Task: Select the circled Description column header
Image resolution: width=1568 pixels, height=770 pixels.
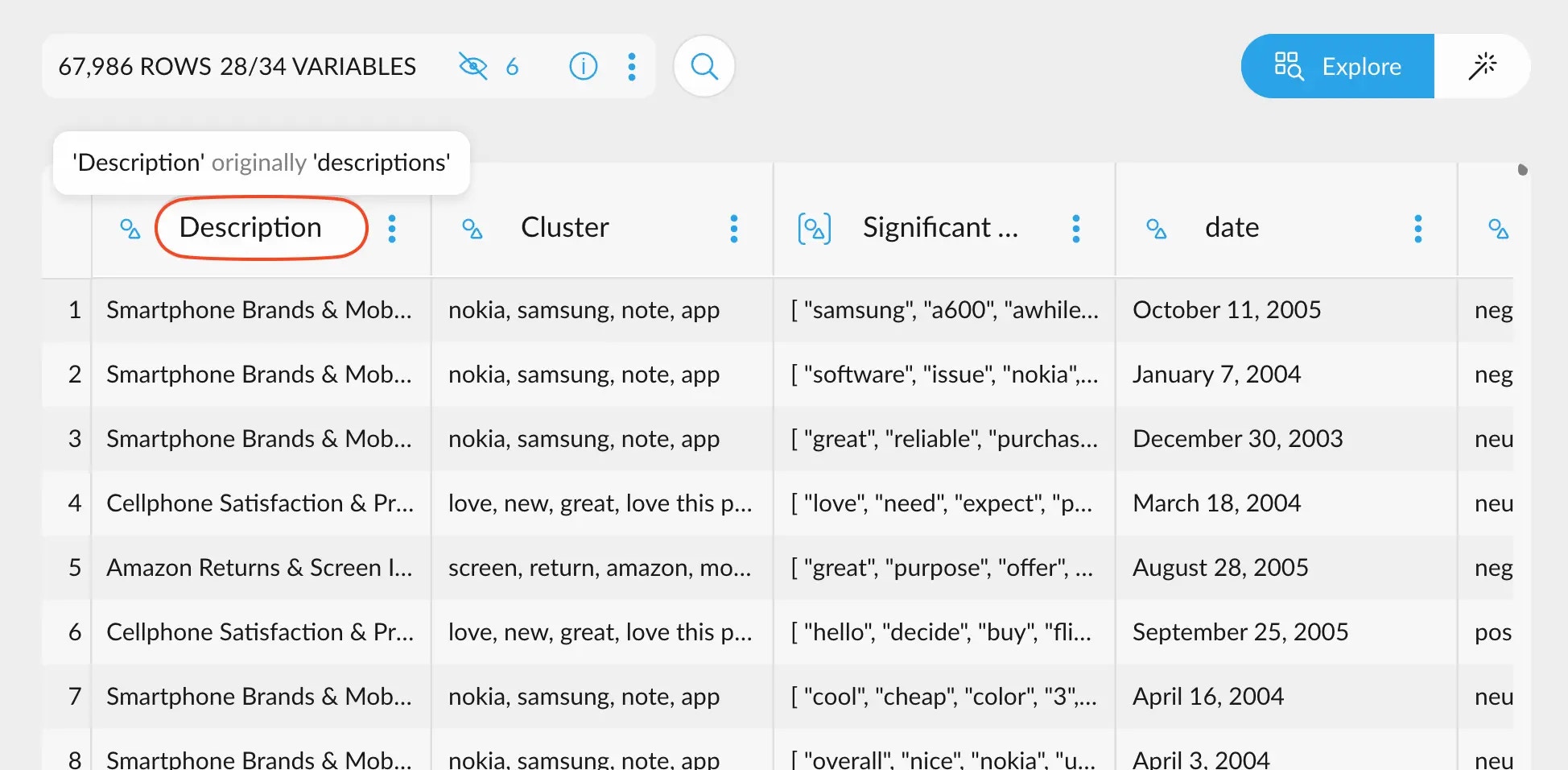Action: coord(250,228)
